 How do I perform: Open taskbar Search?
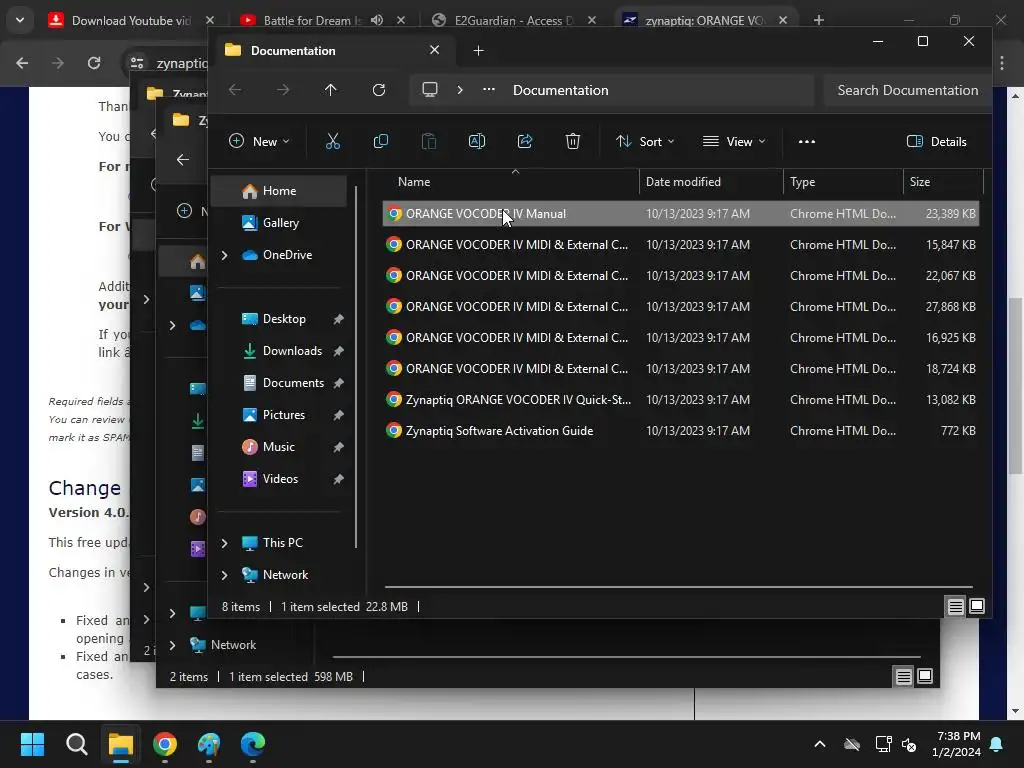pos(76,744)
